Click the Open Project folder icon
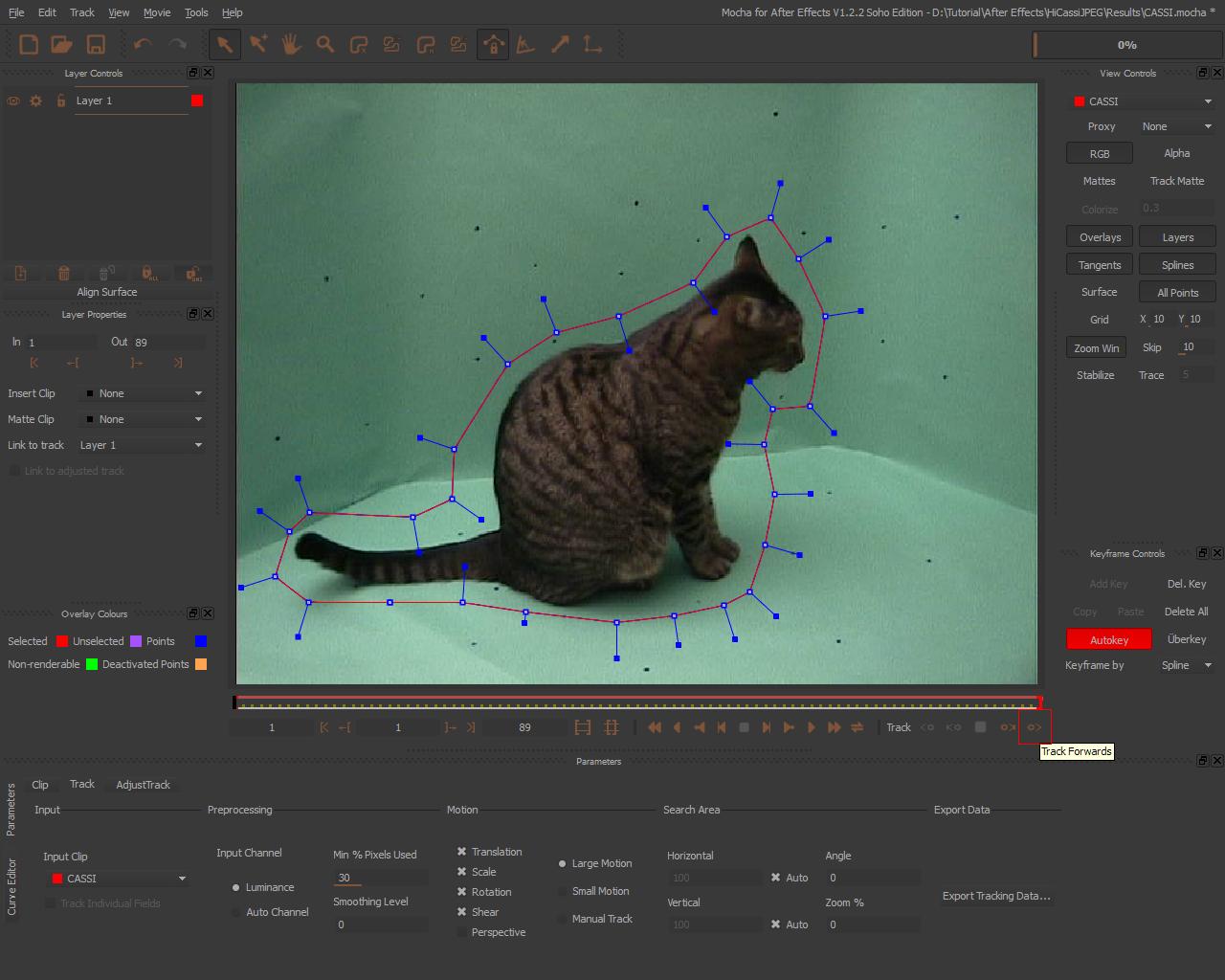This screenshot has width=1225, height=980. pyautogui.click(x=62, y=44)
